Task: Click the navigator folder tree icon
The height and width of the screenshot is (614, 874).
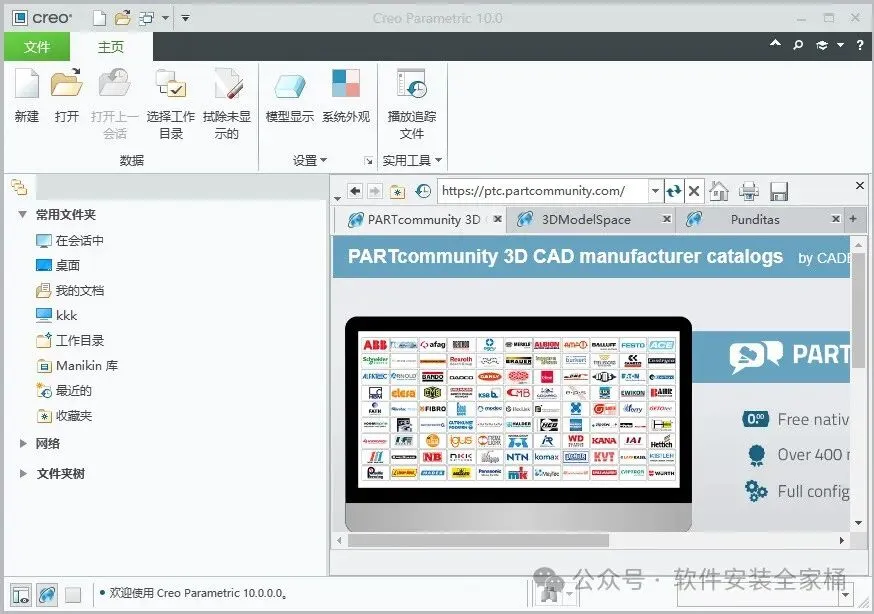Action: coord(19,187)
